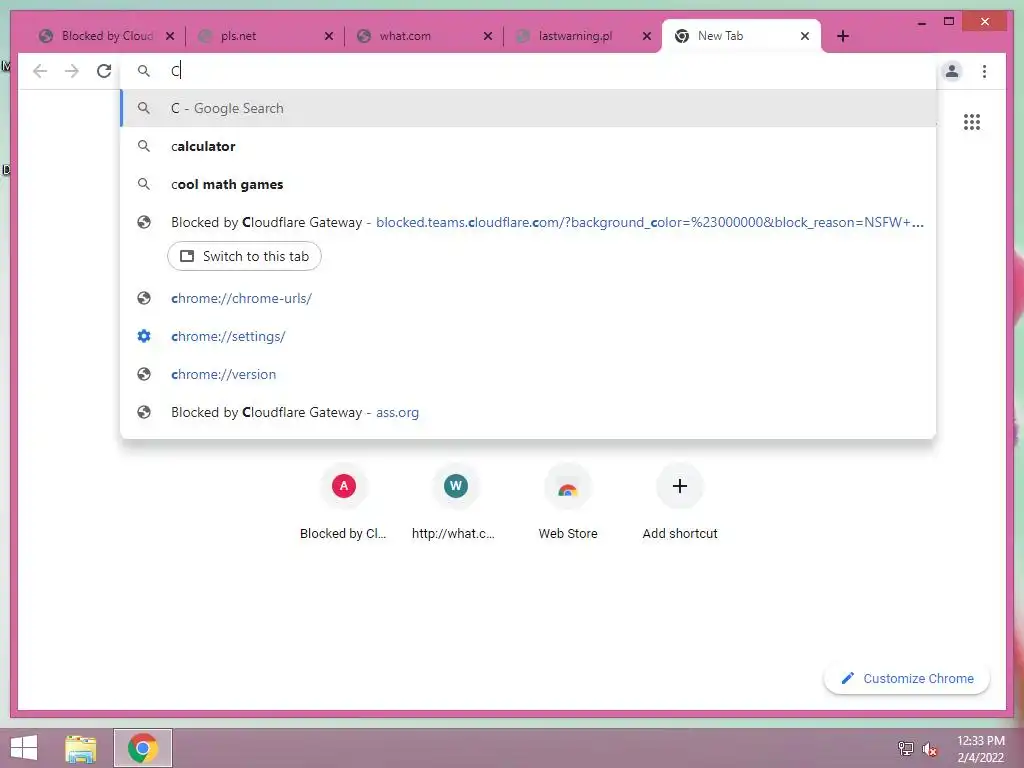Viewport: 1024px width, 768px height.
Task: Click into the address bar text field
Action: [x=529, y=71]
